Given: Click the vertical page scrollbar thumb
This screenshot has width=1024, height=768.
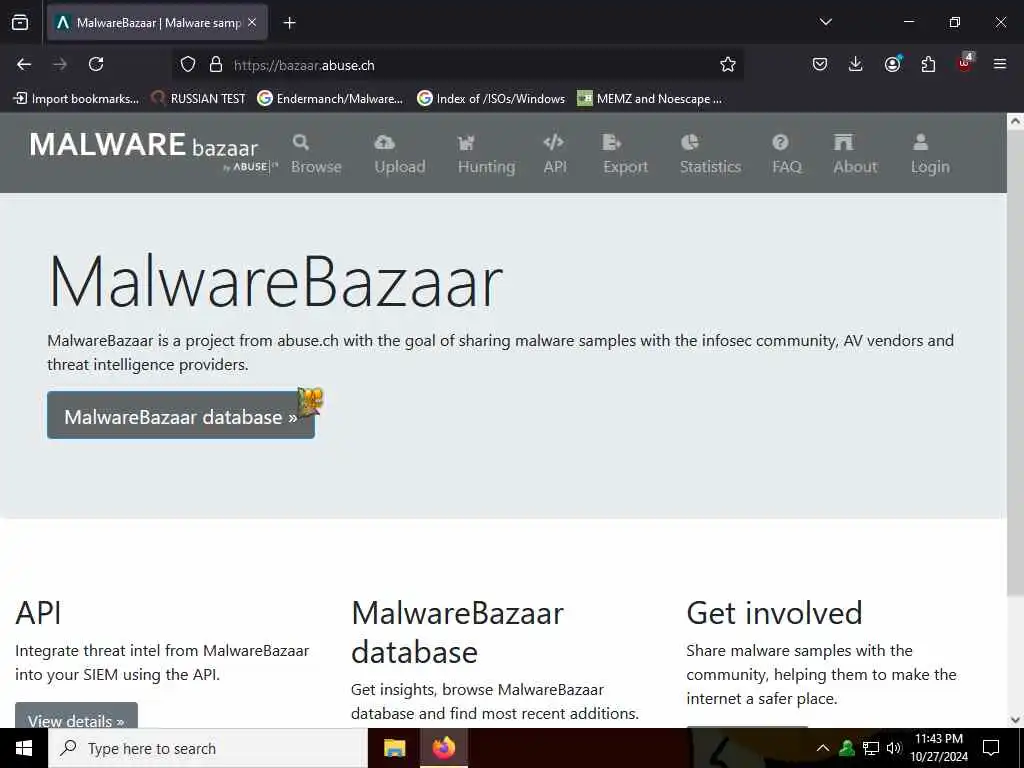Looking at the screenshot, I should click(x=1015, y=362).
